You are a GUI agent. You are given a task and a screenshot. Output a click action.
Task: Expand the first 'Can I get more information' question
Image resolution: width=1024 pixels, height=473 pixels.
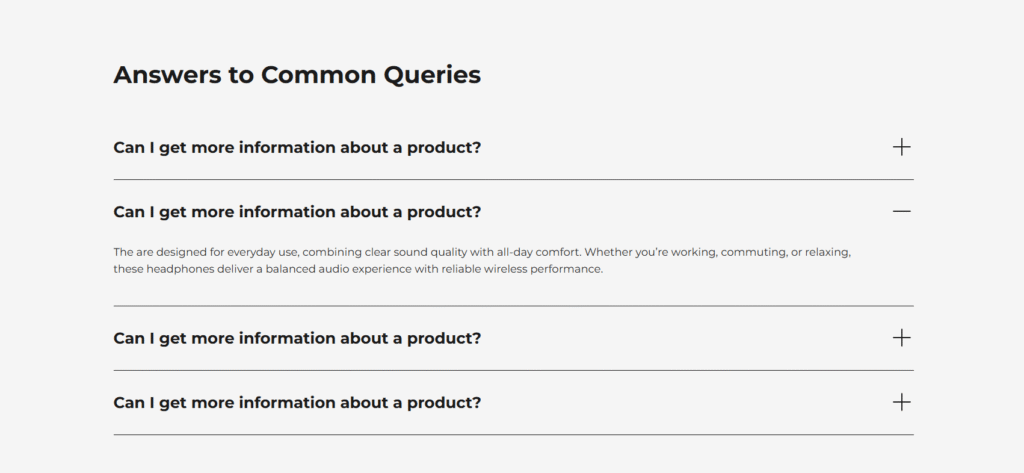point(297,148)
